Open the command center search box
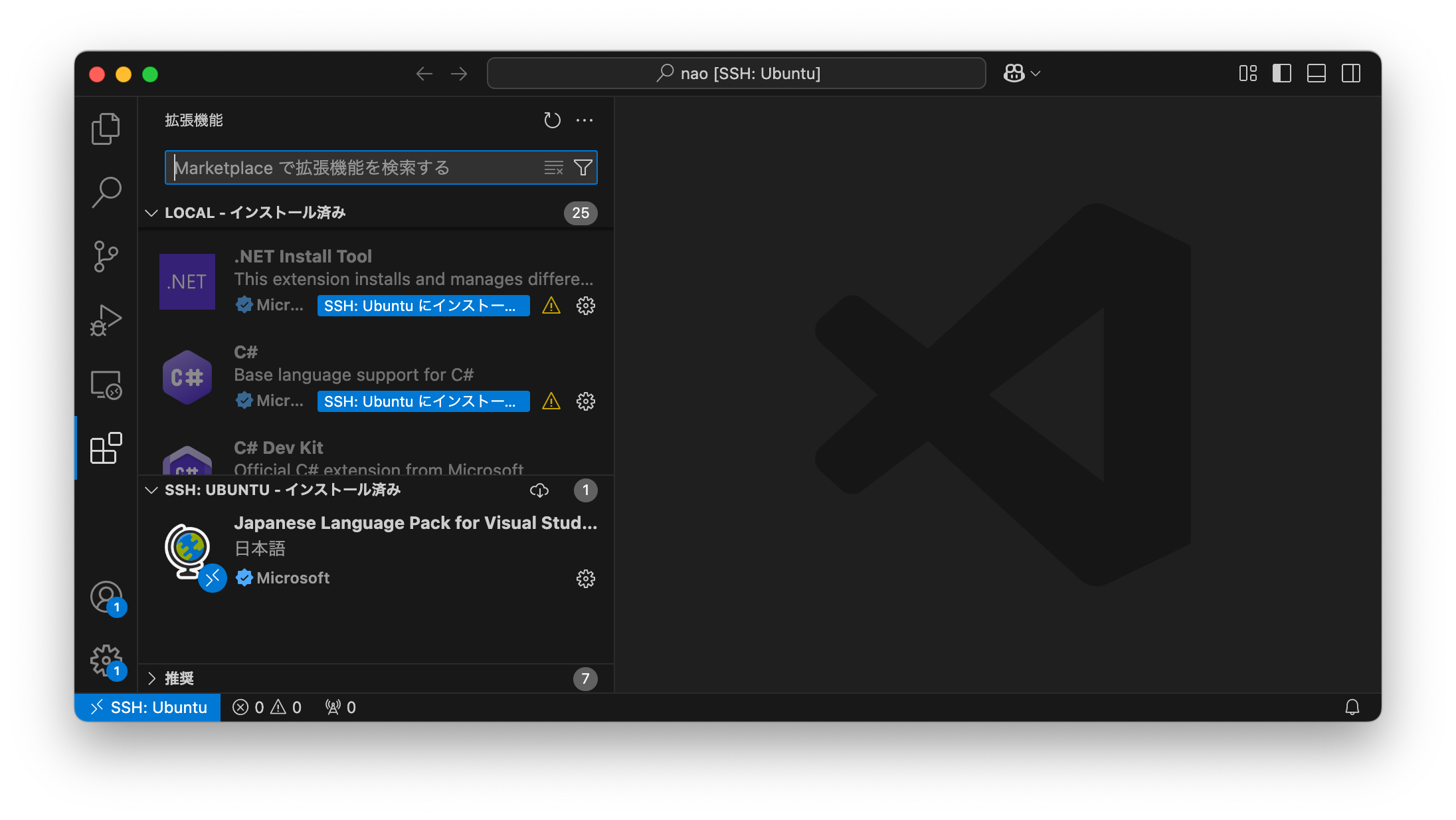Screen dimensions: 1456x820 (736, 73)
